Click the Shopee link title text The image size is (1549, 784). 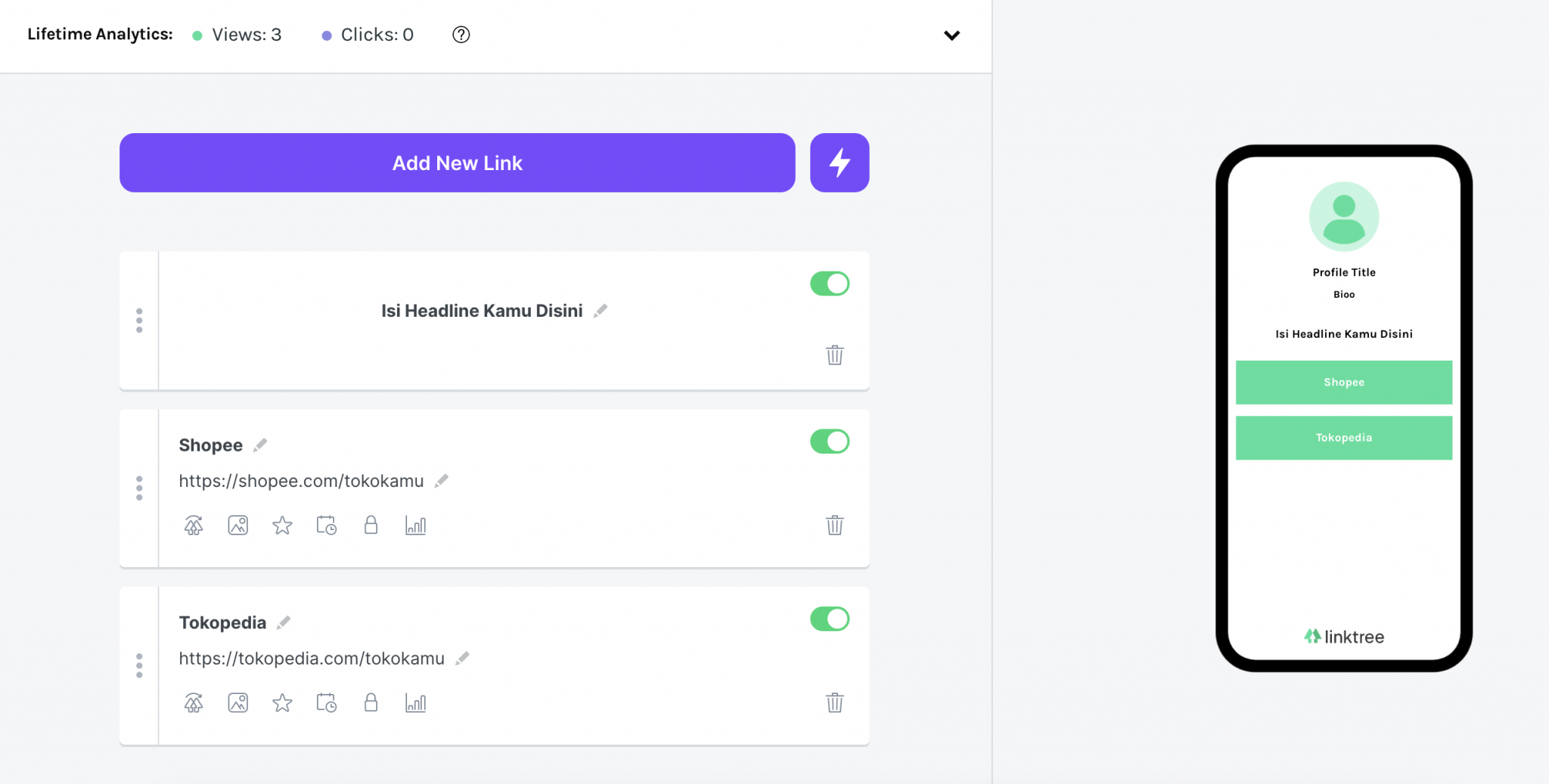coord(210,445)
